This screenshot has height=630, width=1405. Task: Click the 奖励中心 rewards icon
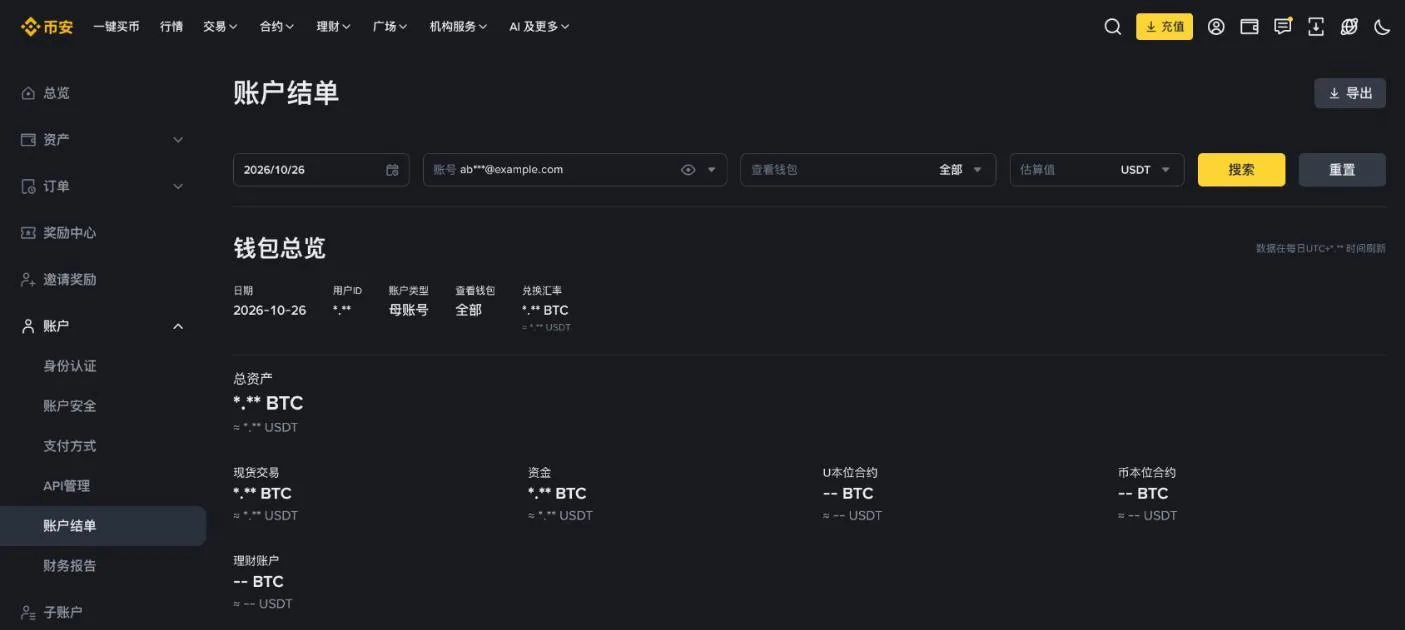28,233
